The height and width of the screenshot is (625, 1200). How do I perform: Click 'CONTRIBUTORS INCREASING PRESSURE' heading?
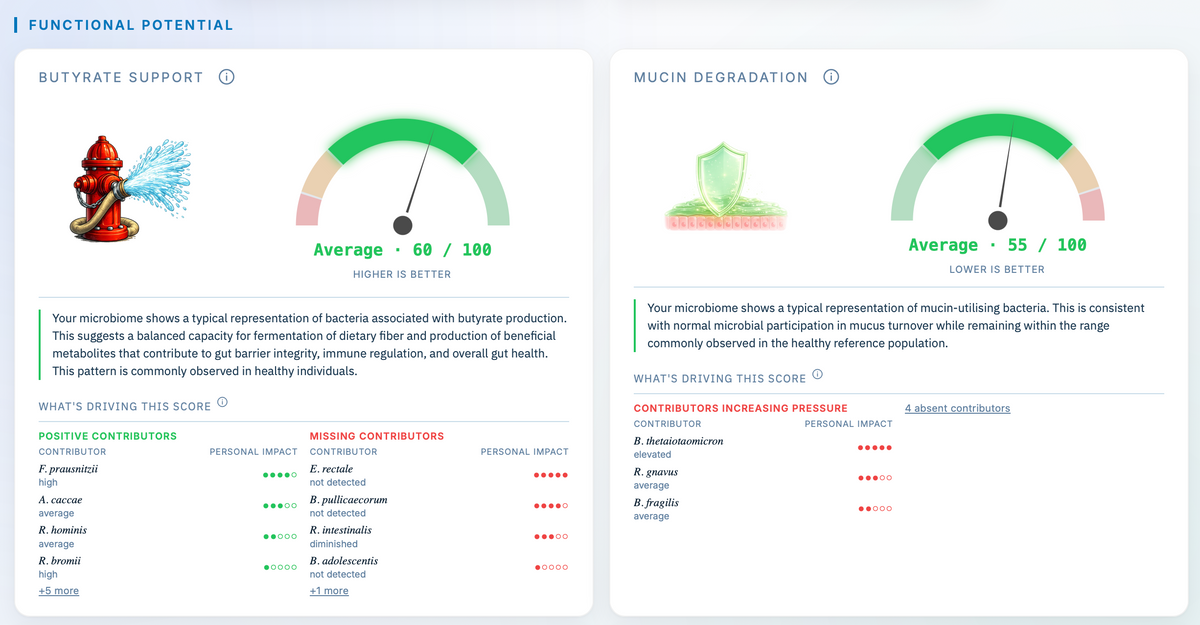point(741,408)
